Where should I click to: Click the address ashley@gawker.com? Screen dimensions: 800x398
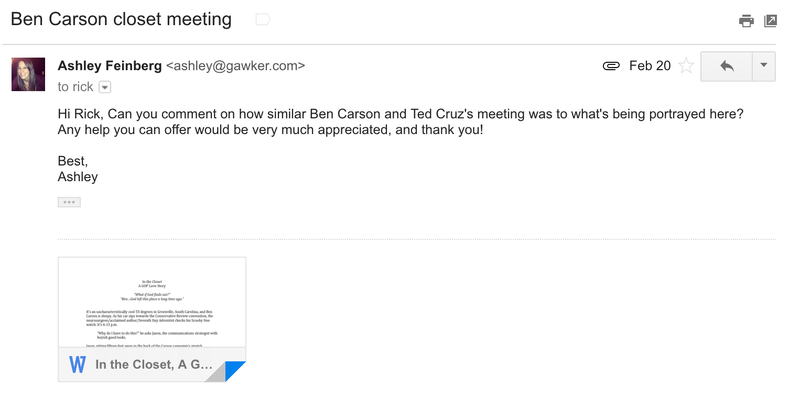235,66
